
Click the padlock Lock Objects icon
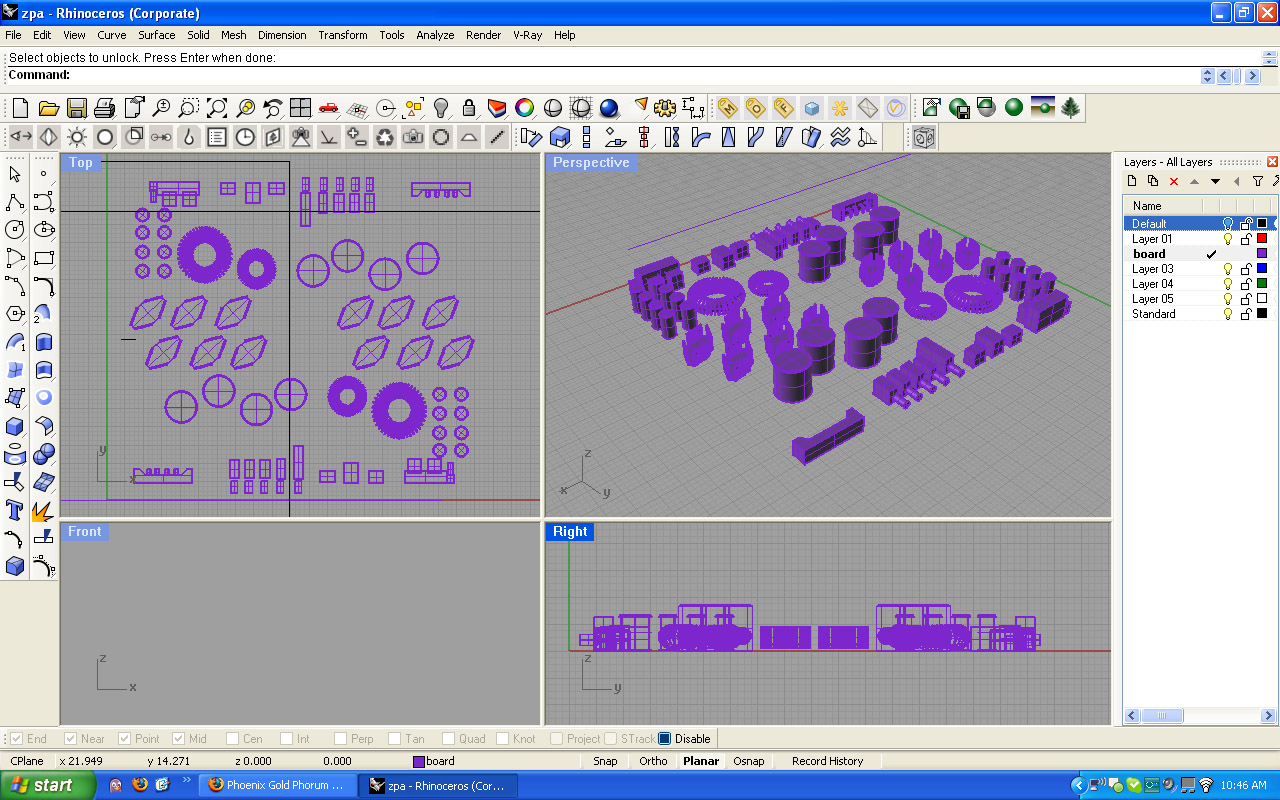click(469, 108)
